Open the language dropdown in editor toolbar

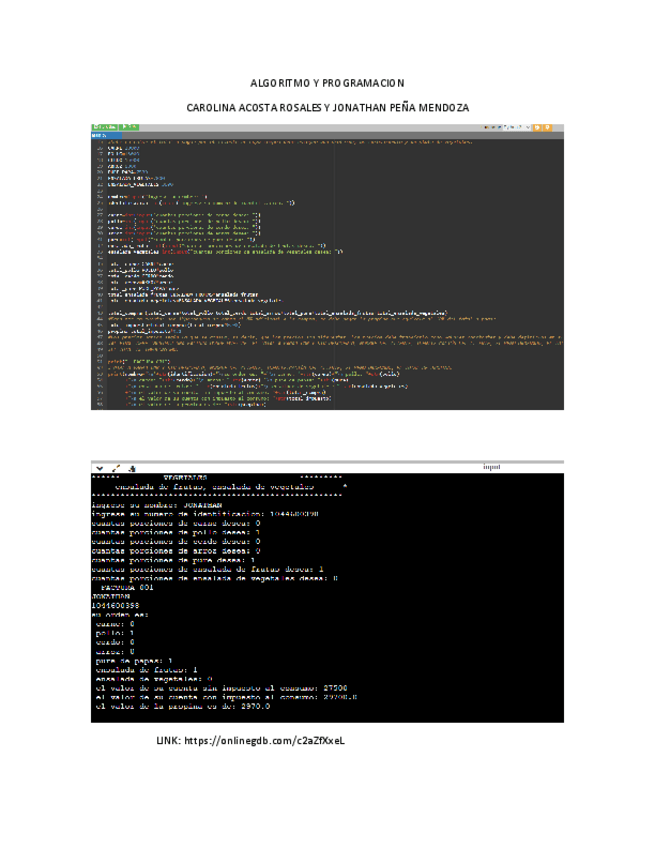coord(517,128)
